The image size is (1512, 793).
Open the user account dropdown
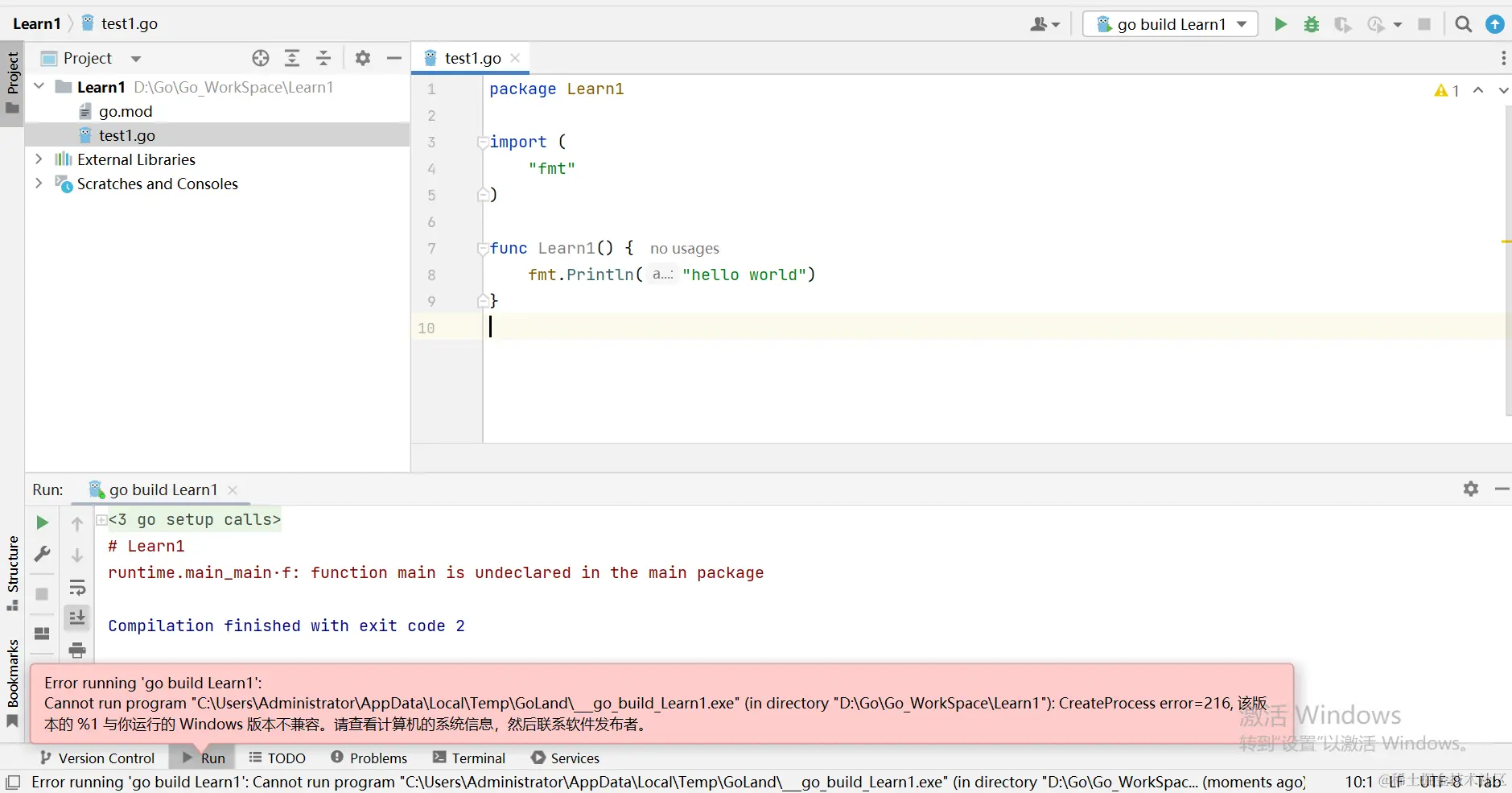tap(1045, 24)
